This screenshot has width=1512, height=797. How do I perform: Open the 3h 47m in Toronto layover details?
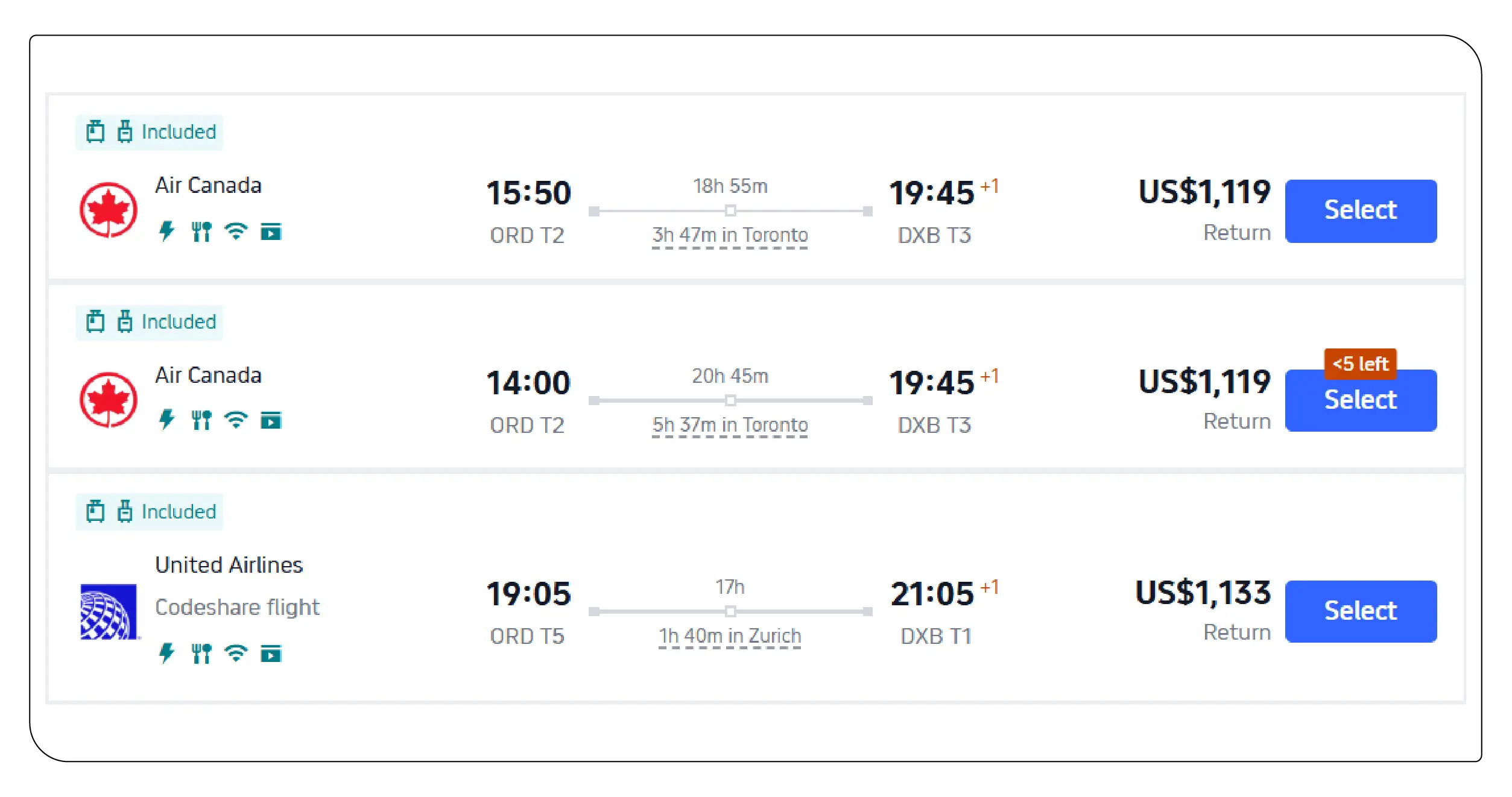(730, 235)
